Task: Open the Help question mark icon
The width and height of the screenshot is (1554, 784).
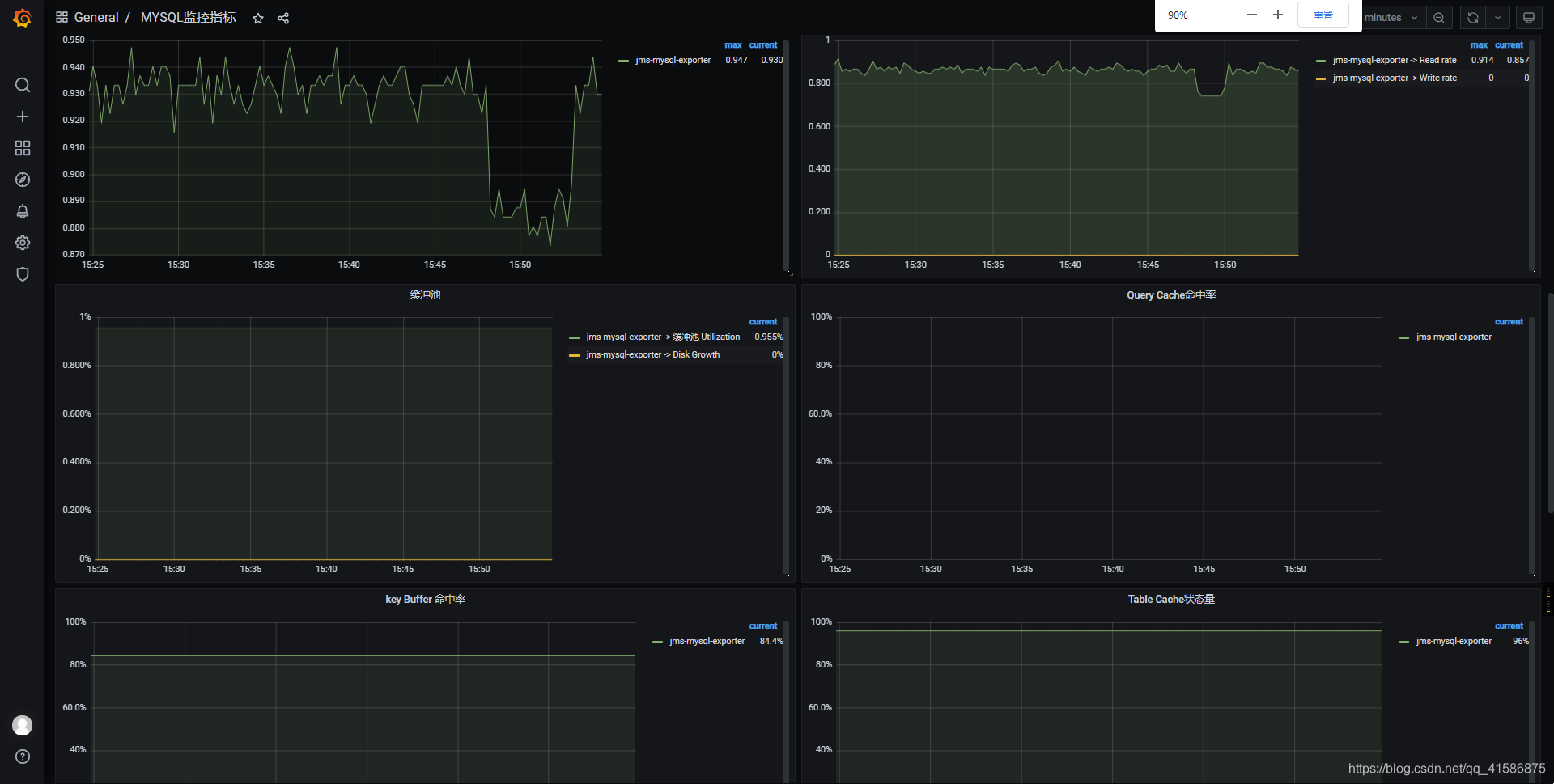Action: 23,756
